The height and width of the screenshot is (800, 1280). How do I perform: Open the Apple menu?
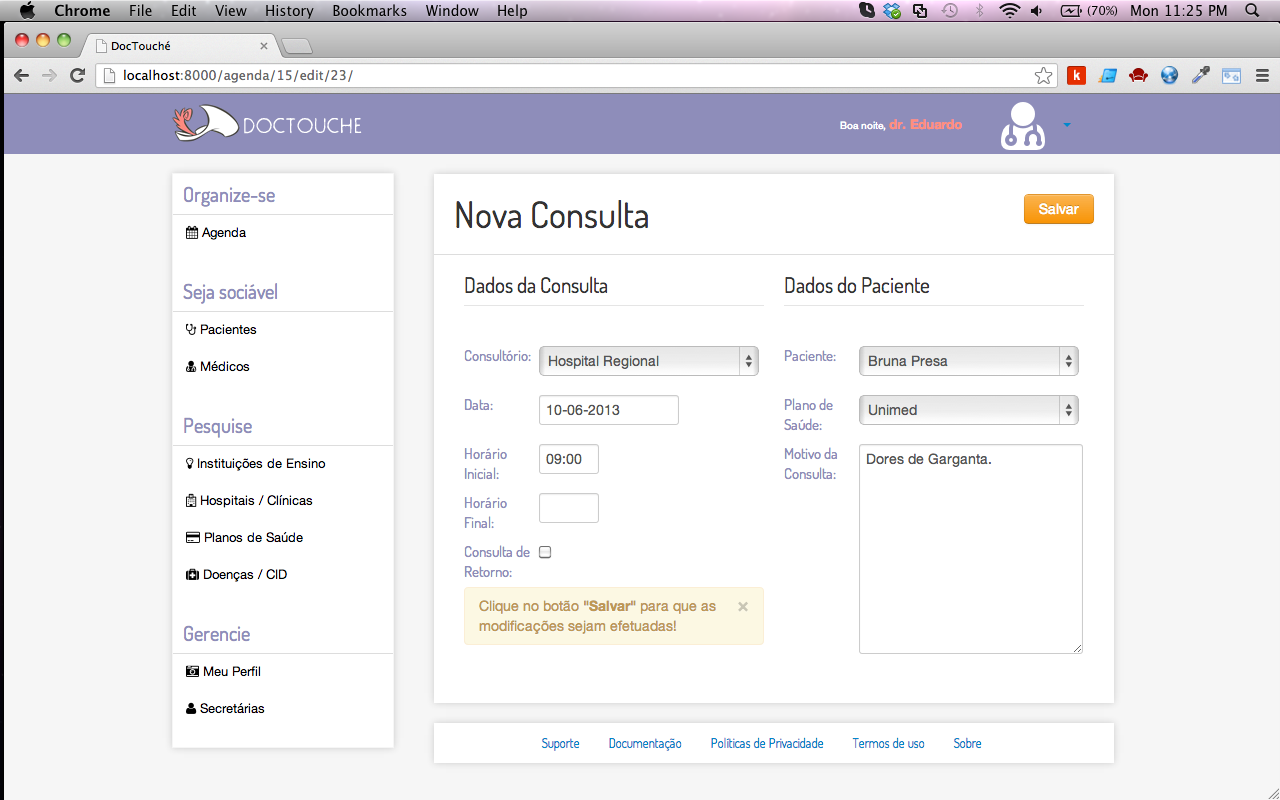coord(27,11)
